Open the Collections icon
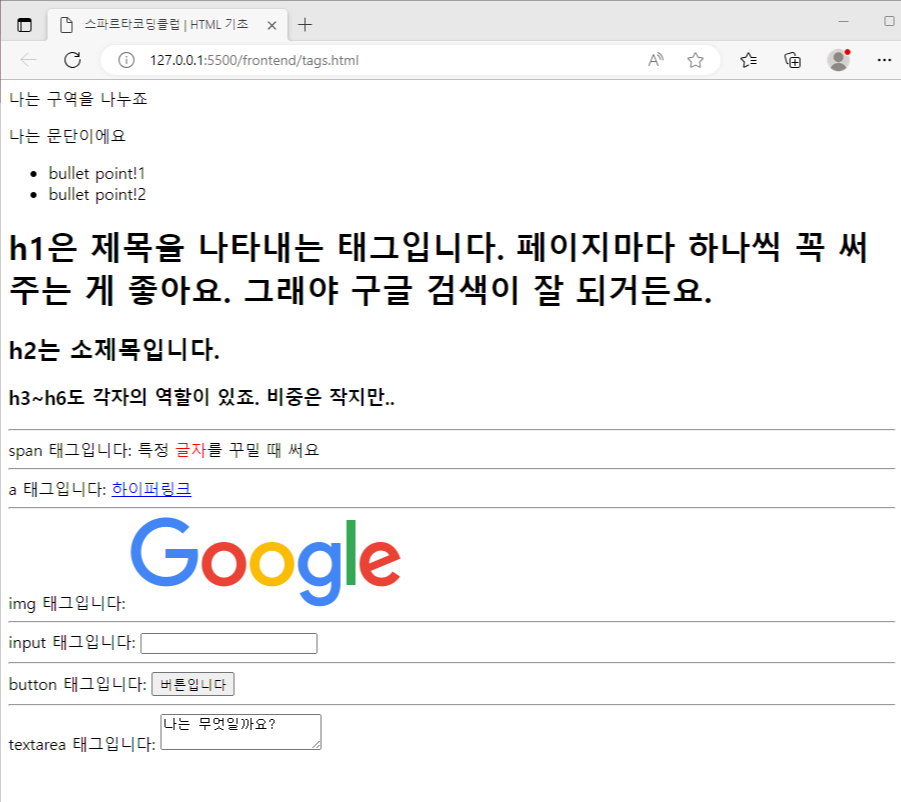 792,60
